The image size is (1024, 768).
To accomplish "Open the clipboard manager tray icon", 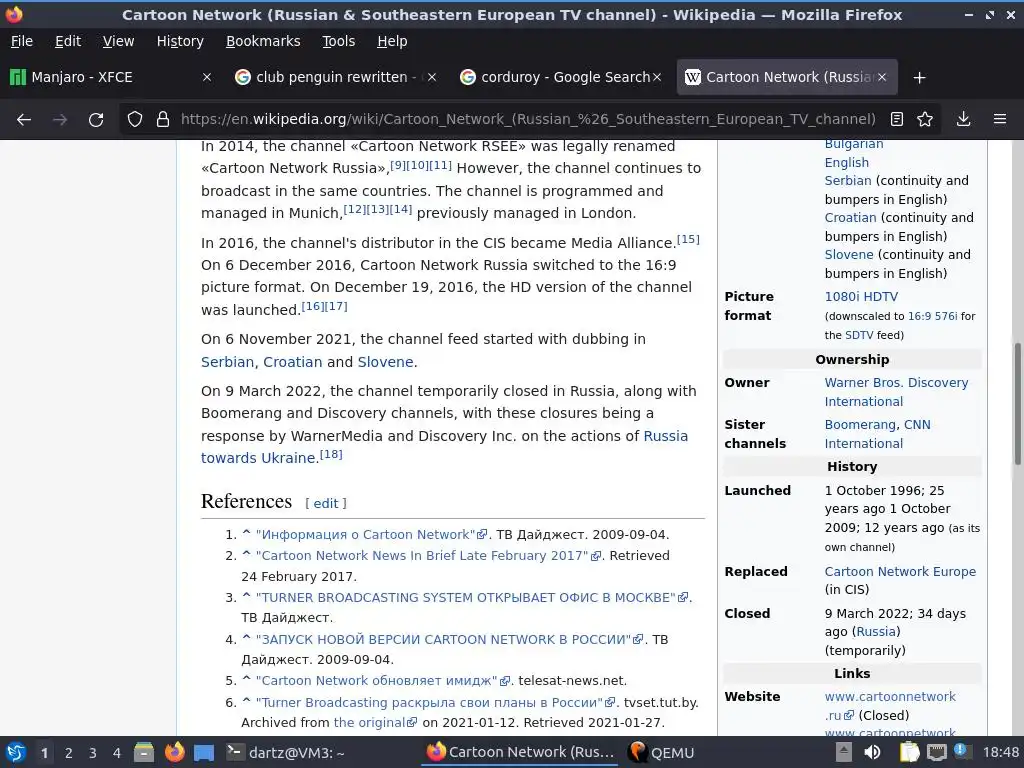I will (908, 752).
